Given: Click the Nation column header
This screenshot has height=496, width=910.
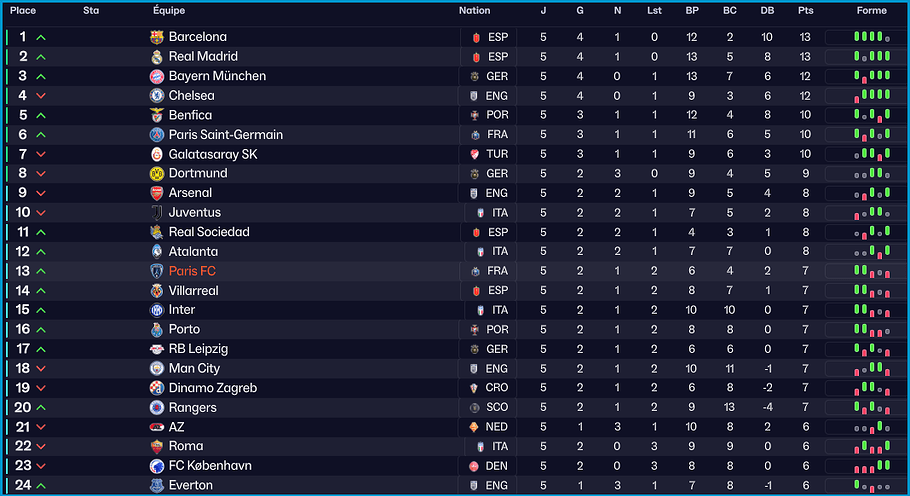Looking at the screenshot, I should (x=475, y=11).
